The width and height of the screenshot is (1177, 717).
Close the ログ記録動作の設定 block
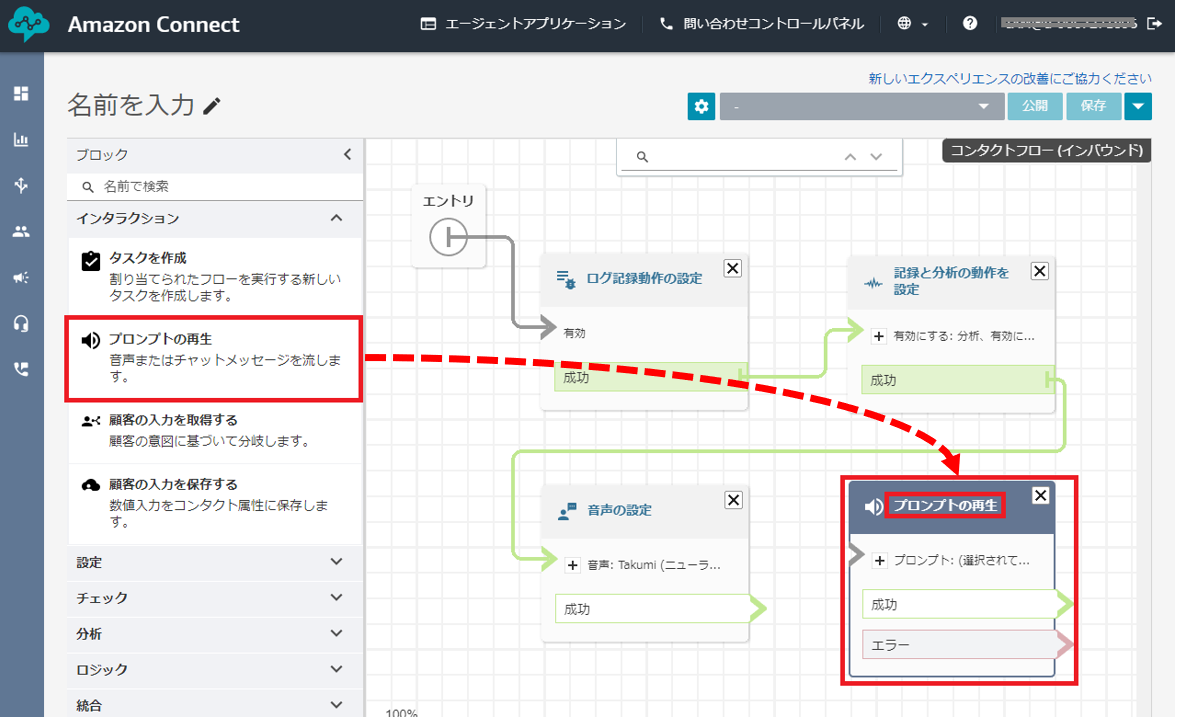click(x=733, y=268)
